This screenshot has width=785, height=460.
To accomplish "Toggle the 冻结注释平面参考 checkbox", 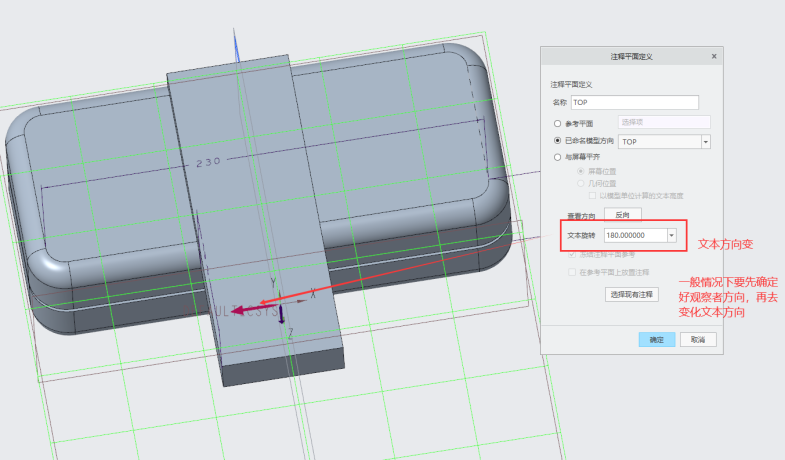I will [x=572, y=255].
